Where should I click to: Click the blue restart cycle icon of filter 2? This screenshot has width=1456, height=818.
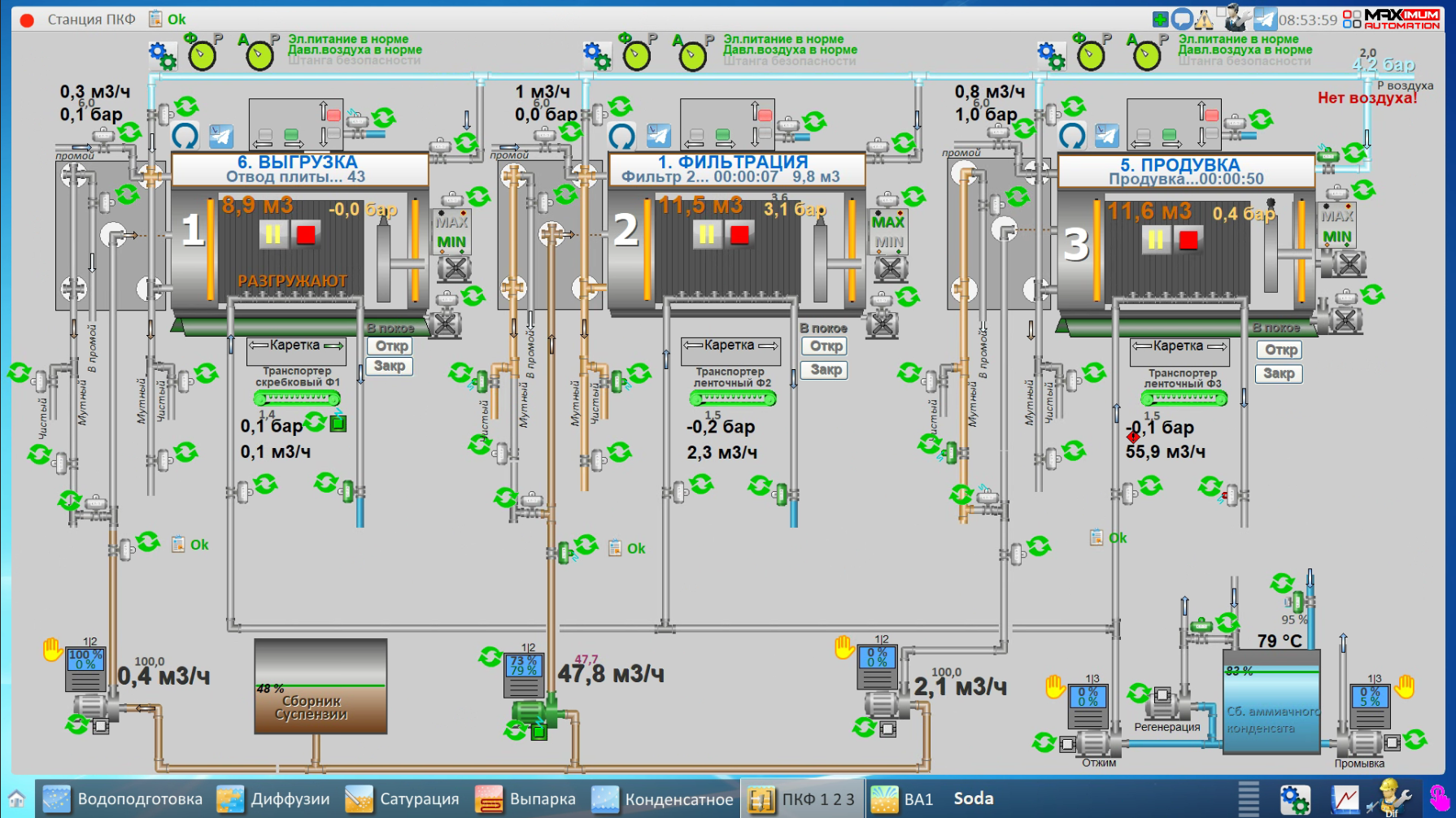621,136
